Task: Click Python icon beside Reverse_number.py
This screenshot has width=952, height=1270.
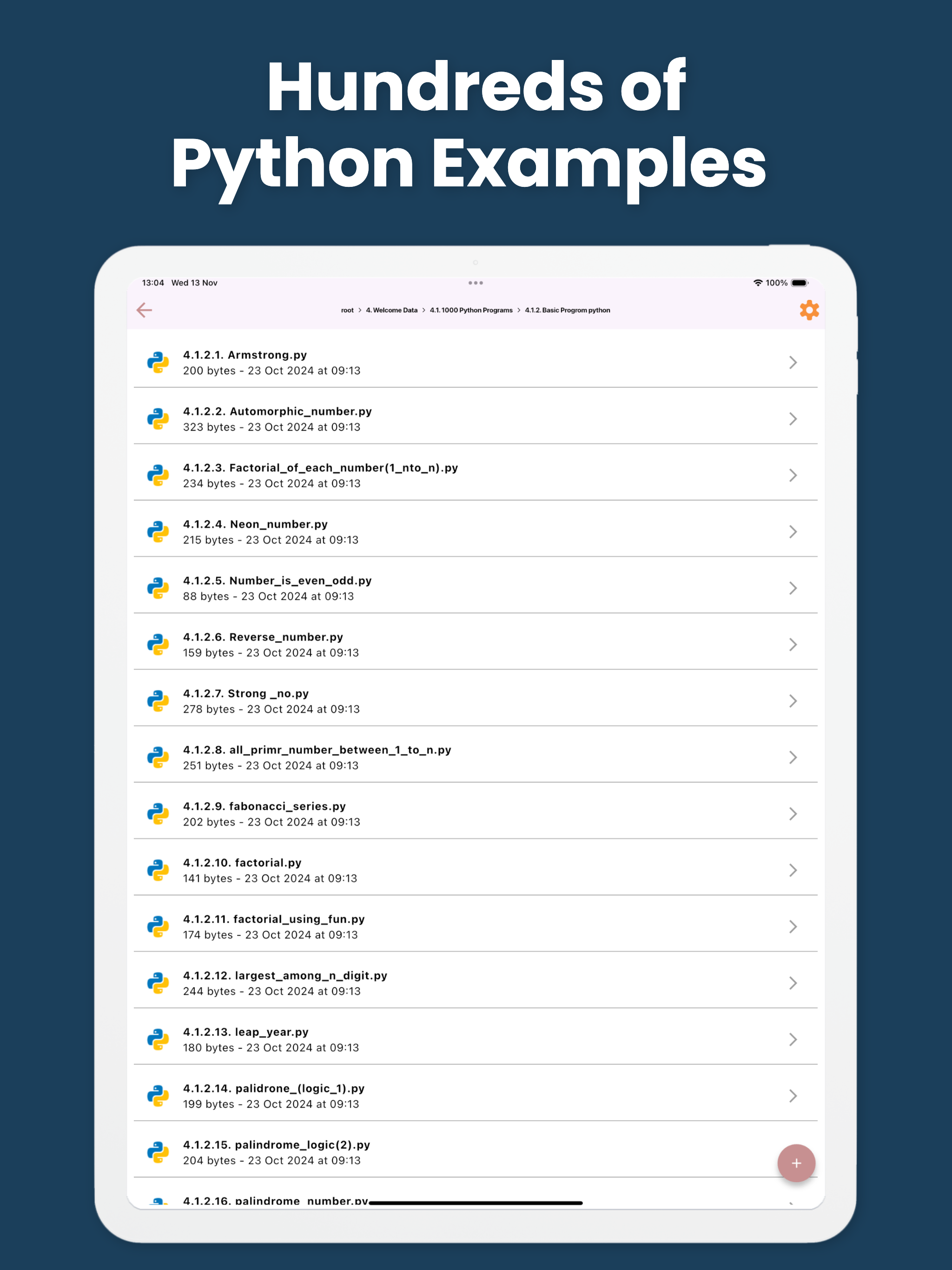Action: pos(158,645)
